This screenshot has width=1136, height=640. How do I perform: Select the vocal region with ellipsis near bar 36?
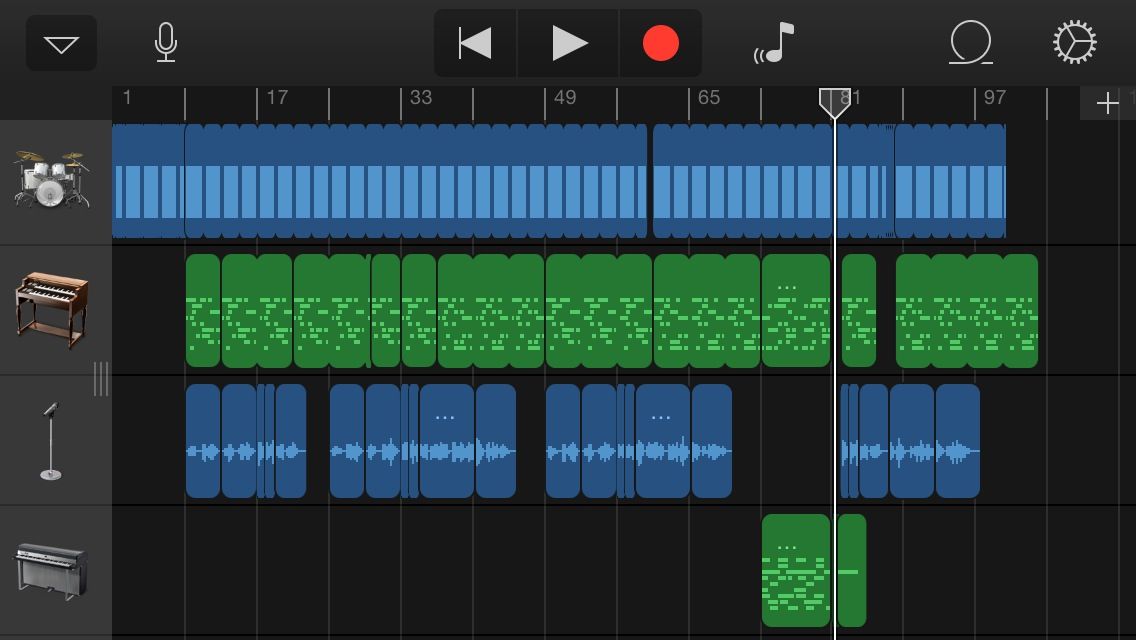tap(446, 441)
